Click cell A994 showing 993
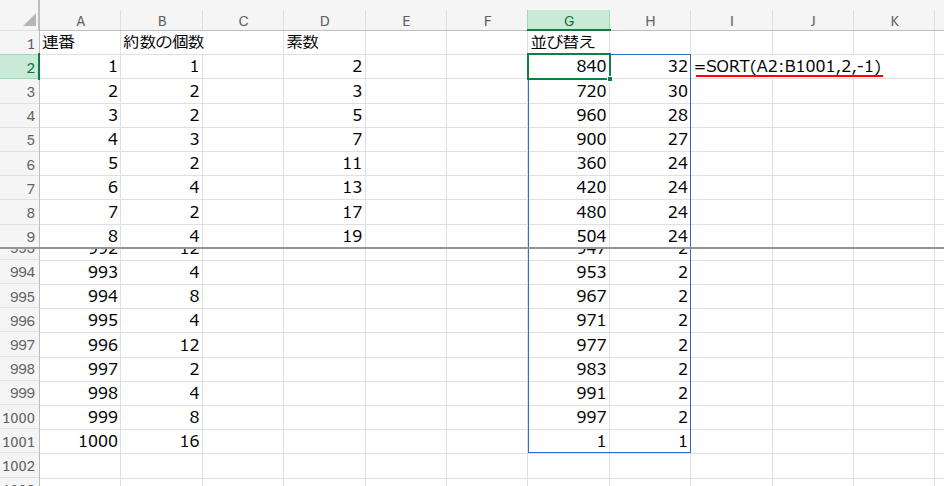 (80, 272)
